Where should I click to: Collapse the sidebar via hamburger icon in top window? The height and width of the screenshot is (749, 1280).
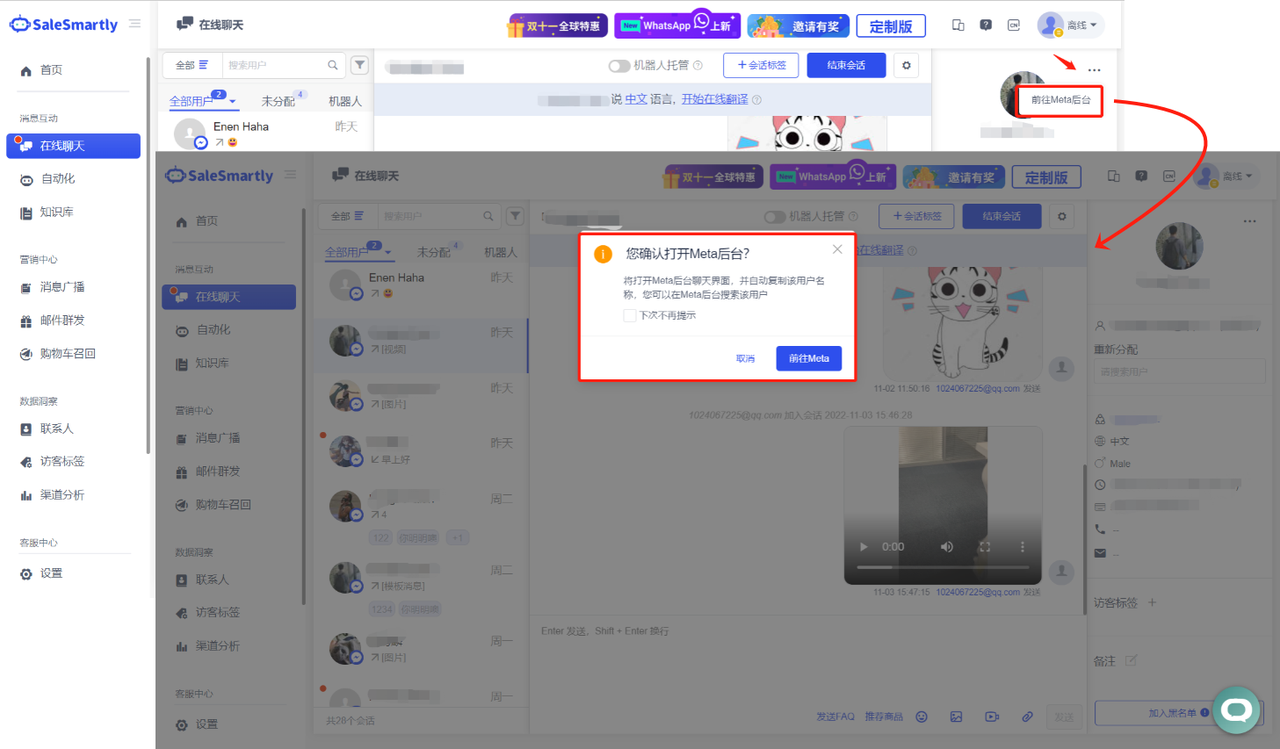pos(135,24)
